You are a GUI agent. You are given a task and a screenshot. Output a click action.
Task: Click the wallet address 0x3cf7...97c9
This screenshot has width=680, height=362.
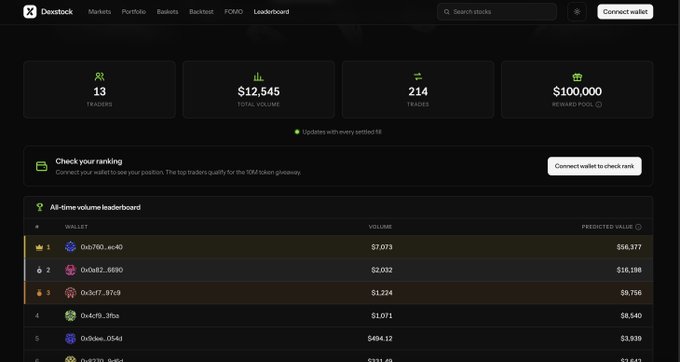[x=101, y=293]
